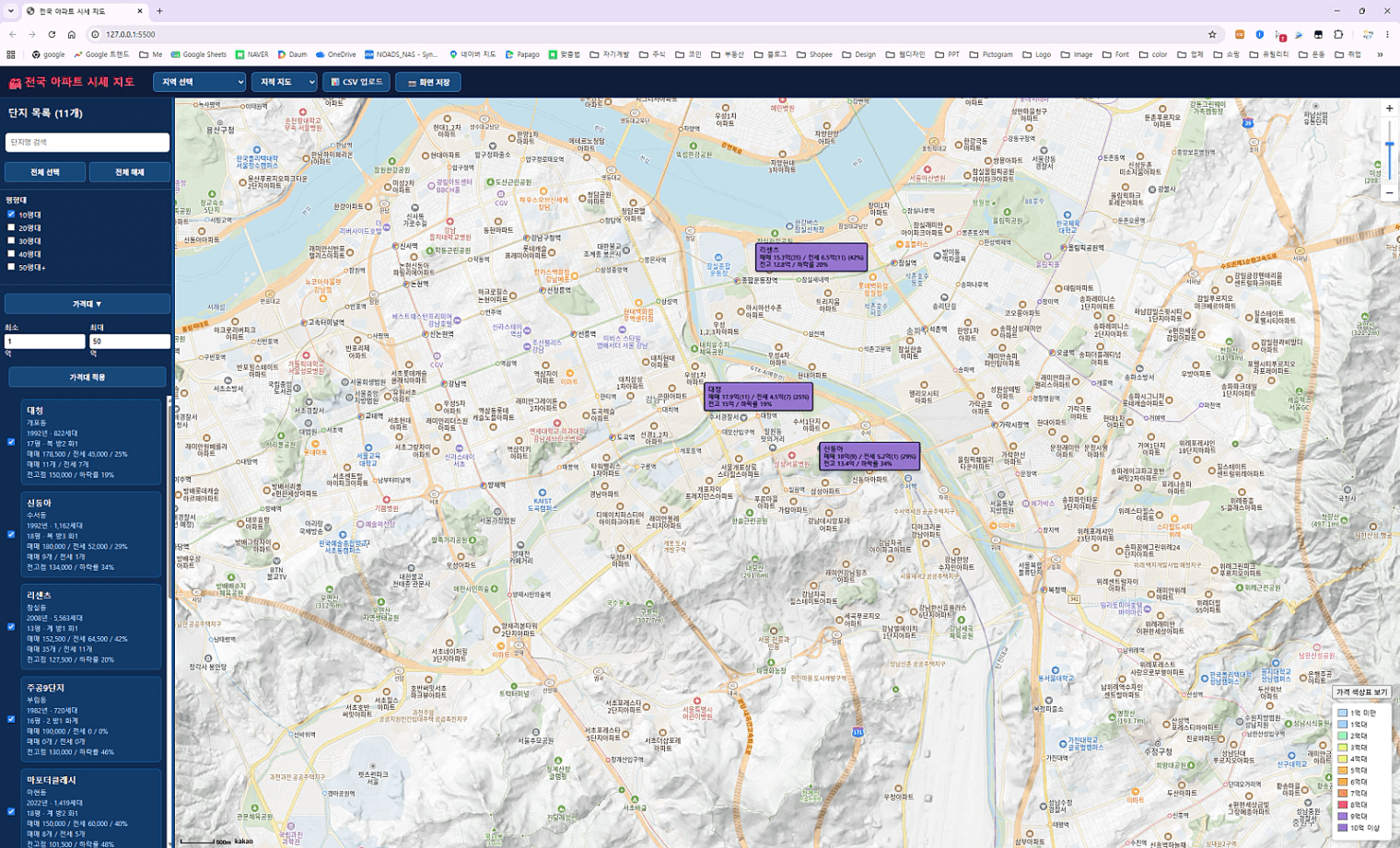Open the Shopee bookmark folder
This screenshot has height=848, width=1400.
[x=814, y=54]
